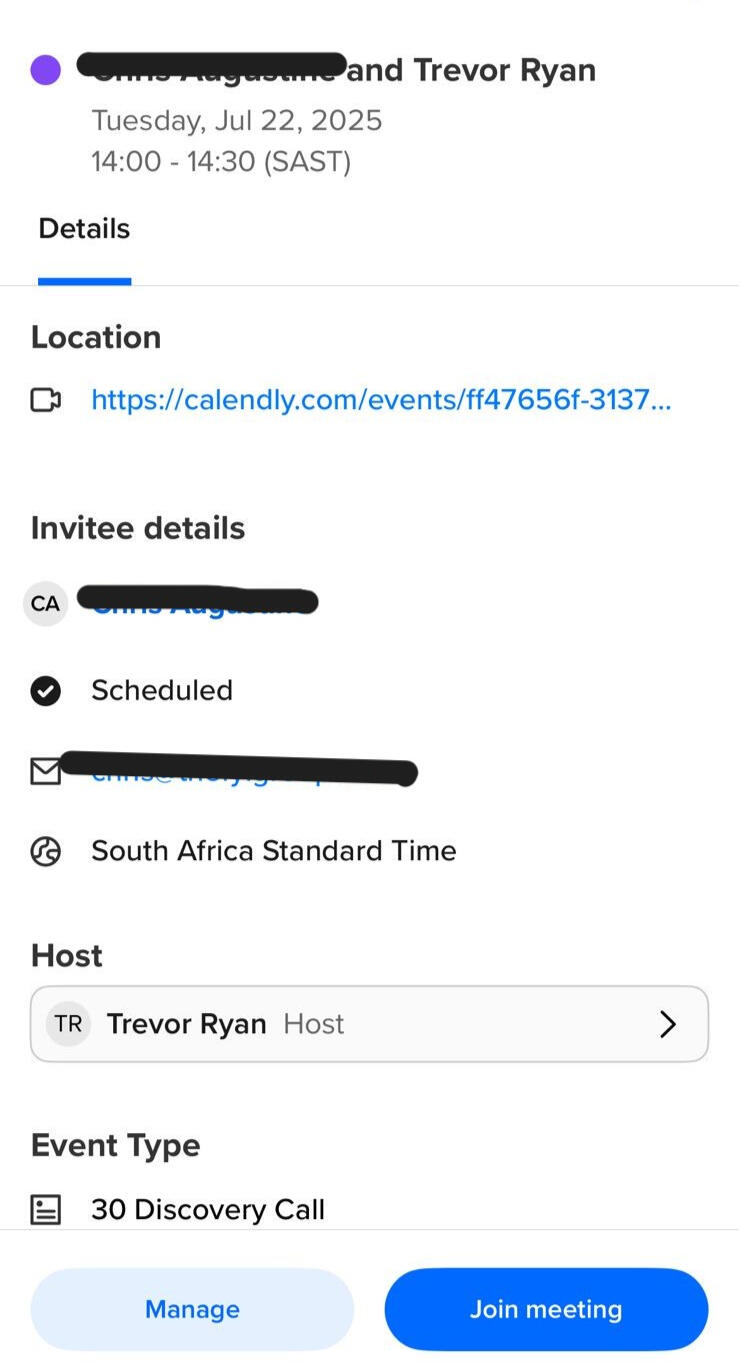
Task: Click the CA invitee avatar
Action: tap(45, 604)
